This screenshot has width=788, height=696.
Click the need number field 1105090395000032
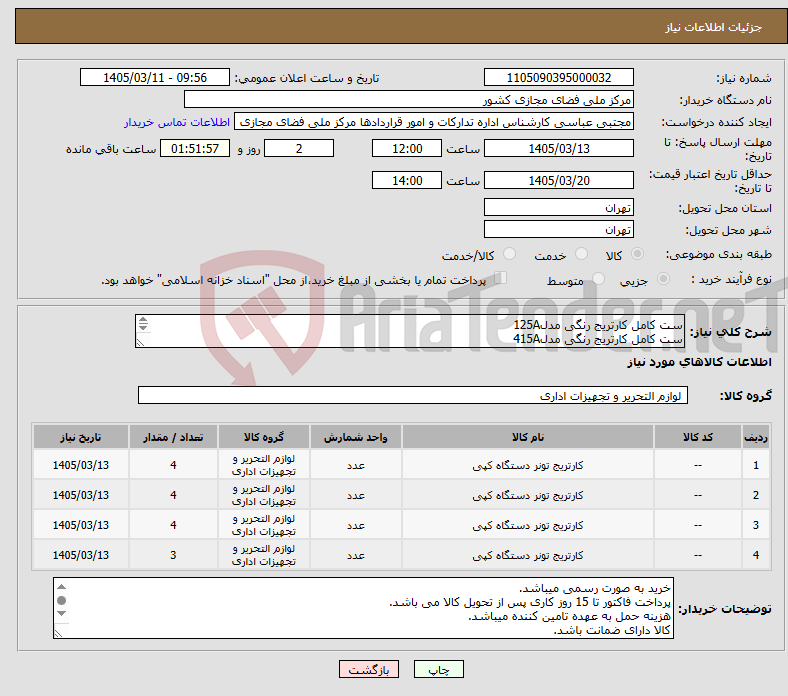pyautogui.click(x=558, y=77)
